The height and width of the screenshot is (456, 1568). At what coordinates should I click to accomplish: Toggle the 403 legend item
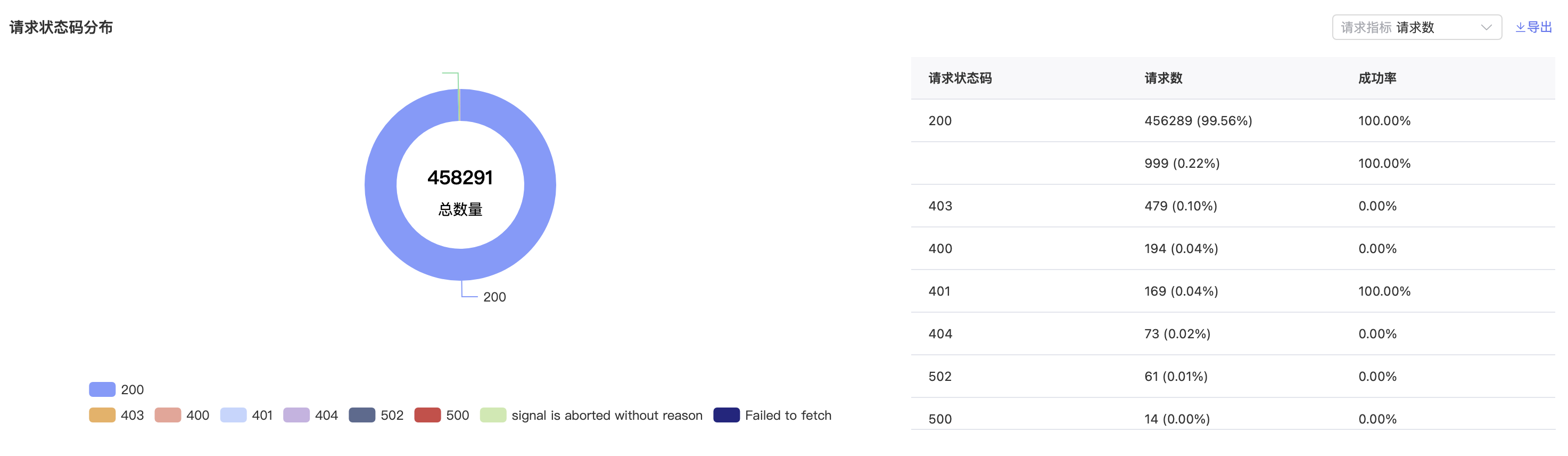point(116,415)
